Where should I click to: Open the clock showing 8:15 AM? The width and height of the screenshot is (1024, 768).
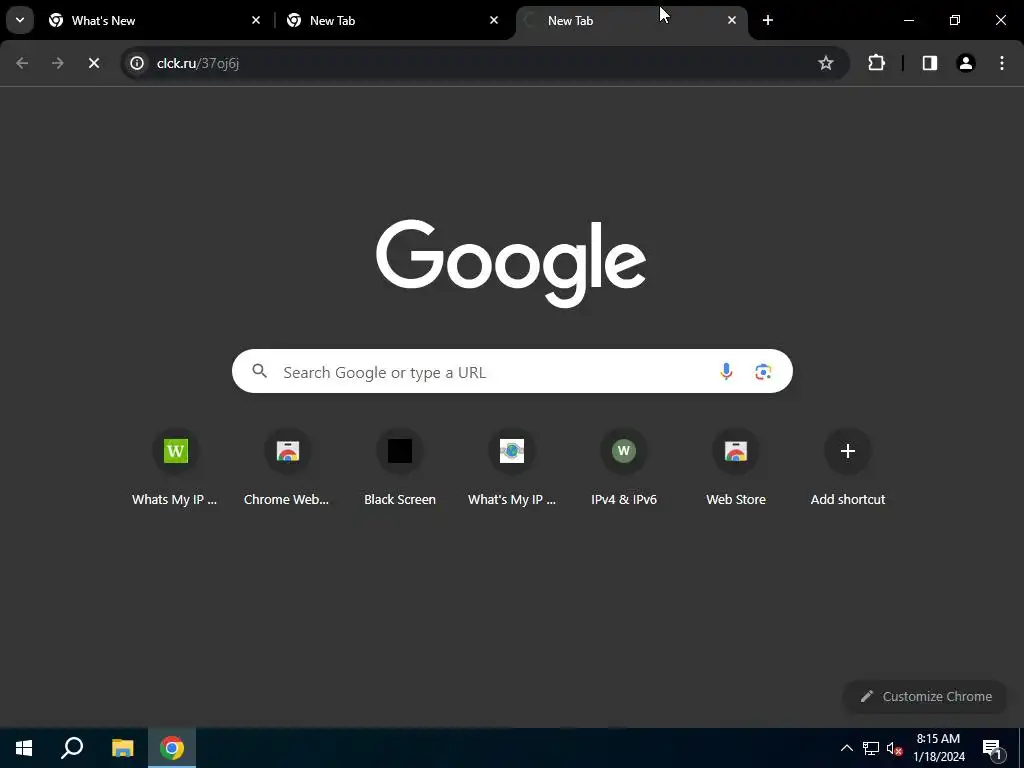(938, 748)
